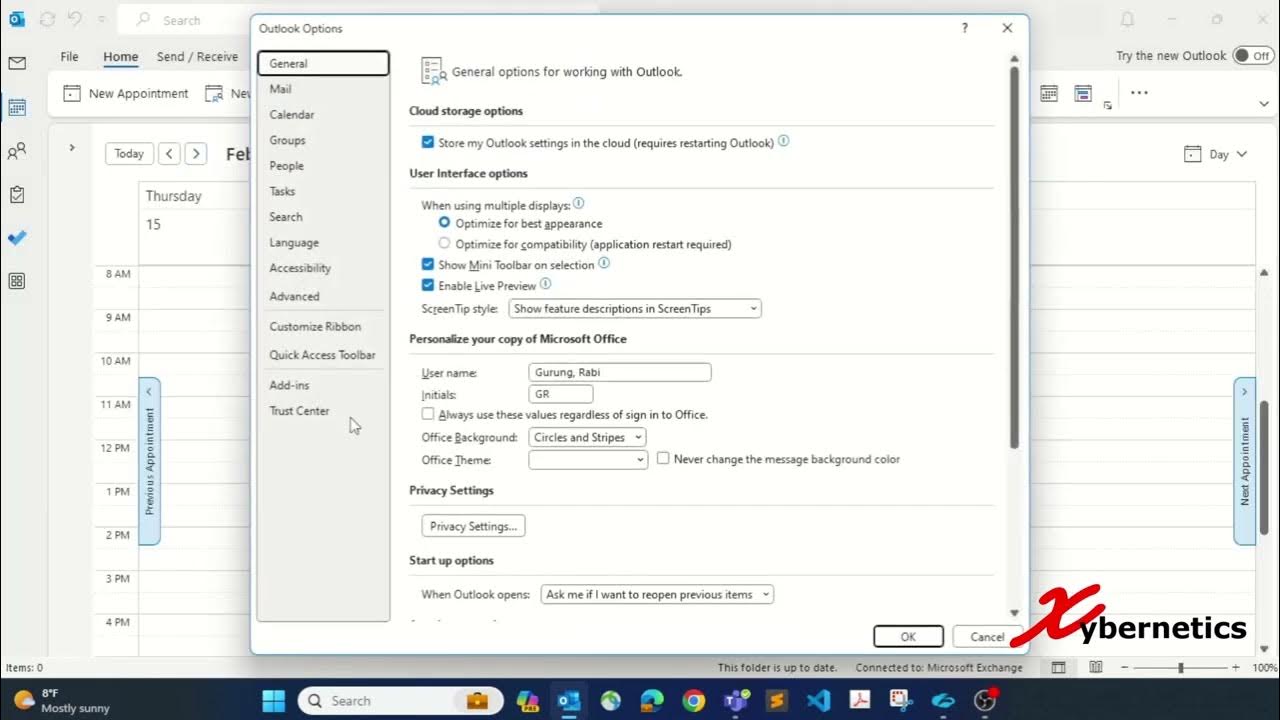Check Never change the message background color
Screen dimensions: 1280x720
click(663, 459)
